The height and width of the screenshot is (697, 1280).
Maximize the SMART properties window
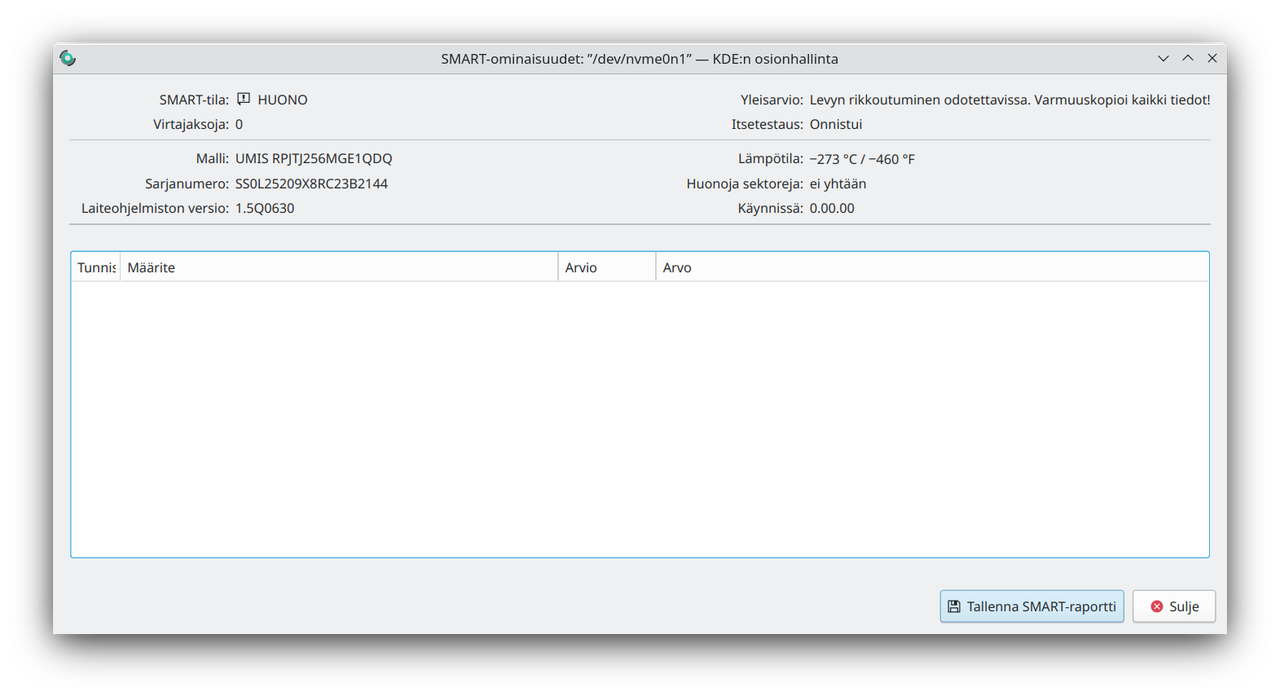click(1188, 58)
